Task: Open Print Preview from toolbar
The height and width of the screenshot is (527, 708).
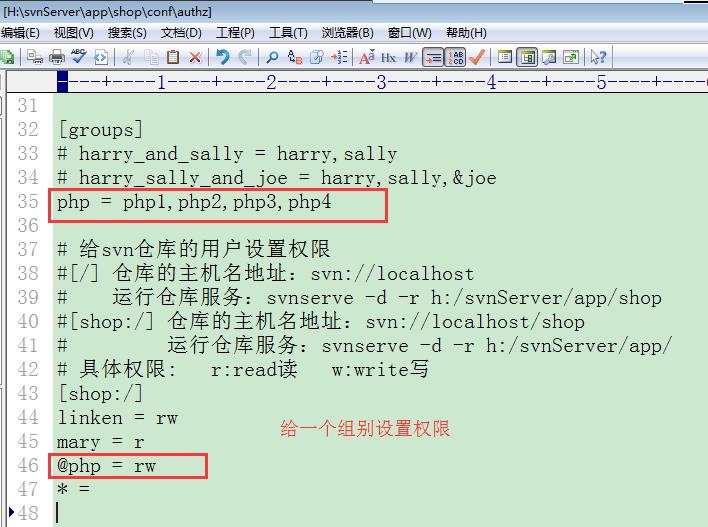Action: click(35, 57)
